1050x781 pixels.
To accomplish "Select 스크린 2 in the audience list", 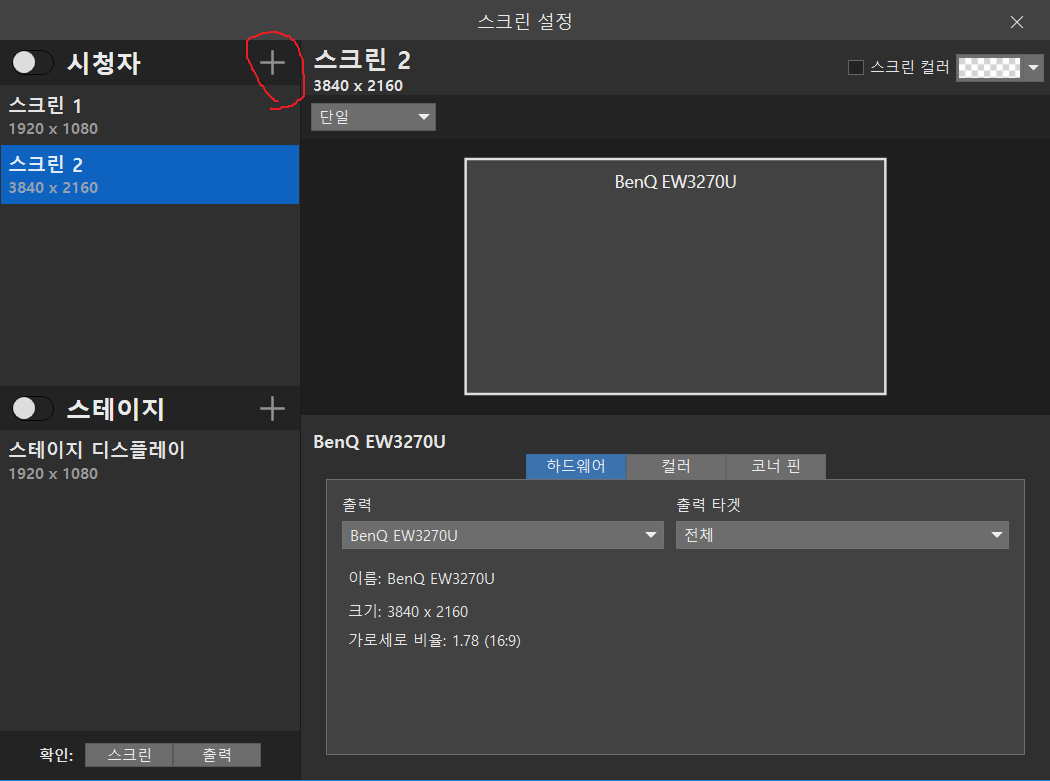I will 150,174.
